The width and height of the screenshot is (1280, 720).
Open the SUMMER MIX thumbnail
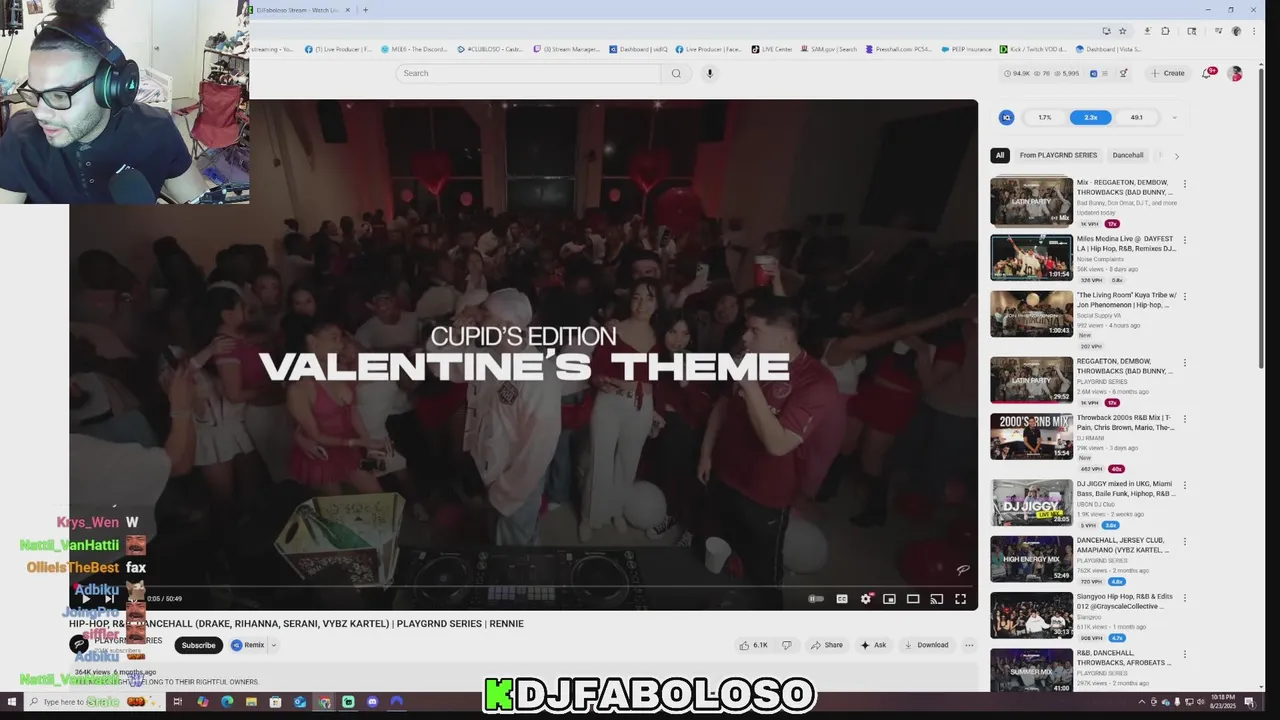tap(1031, 672)
